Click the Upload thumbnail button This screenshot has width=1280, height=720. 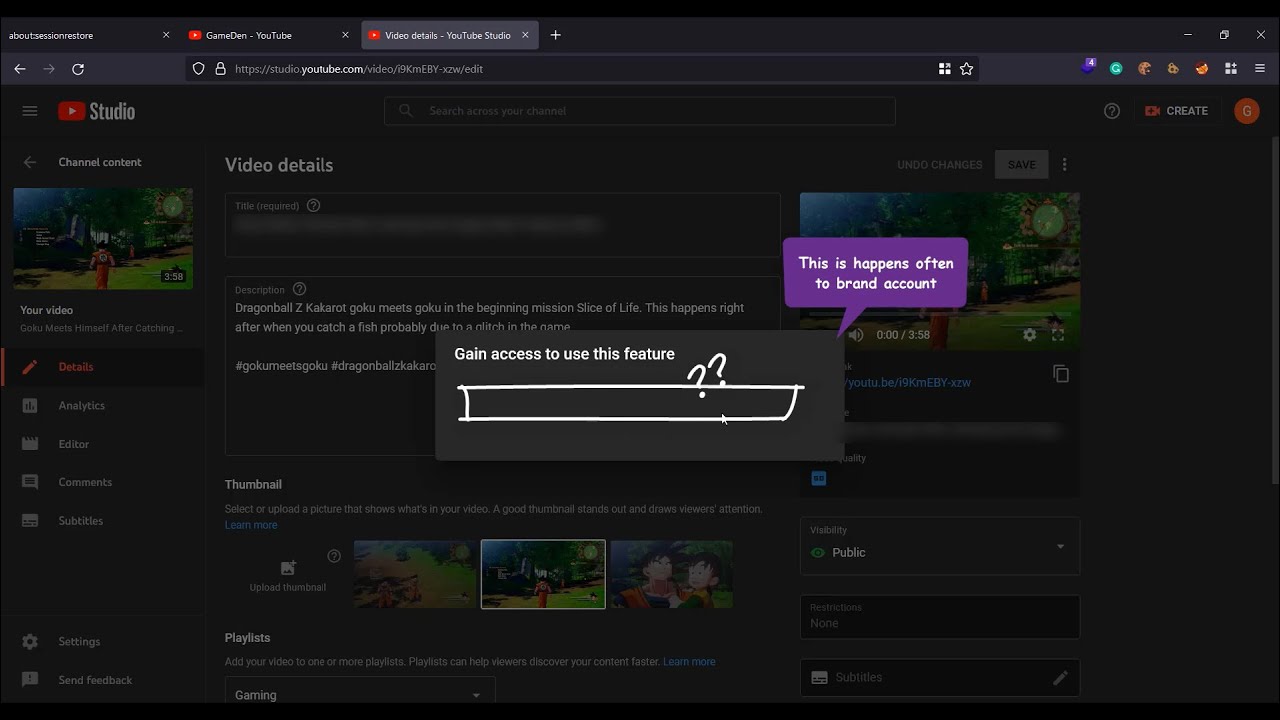coord(288,575)
